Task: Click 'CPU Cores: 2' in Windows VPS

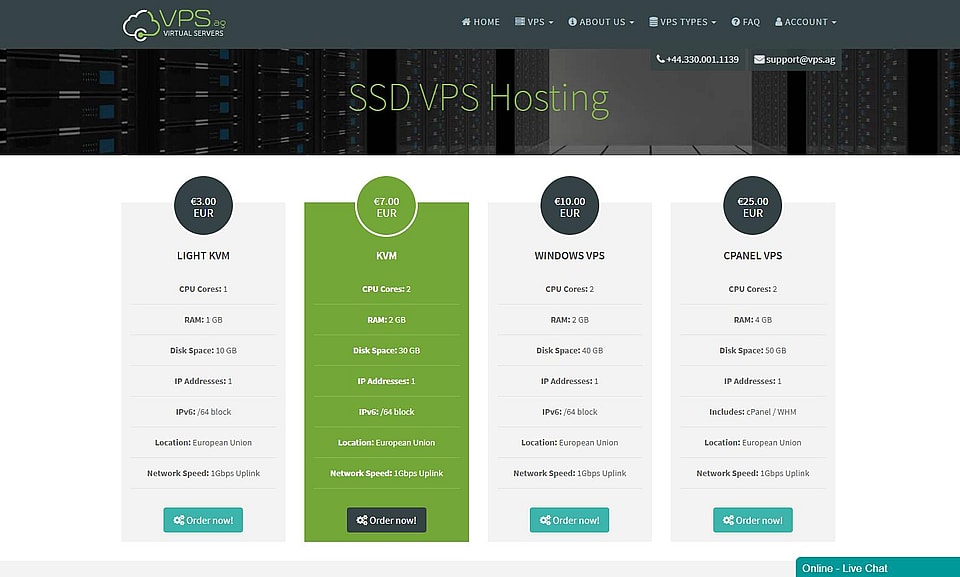Action: pyautogui.click(x=569, y=289)
